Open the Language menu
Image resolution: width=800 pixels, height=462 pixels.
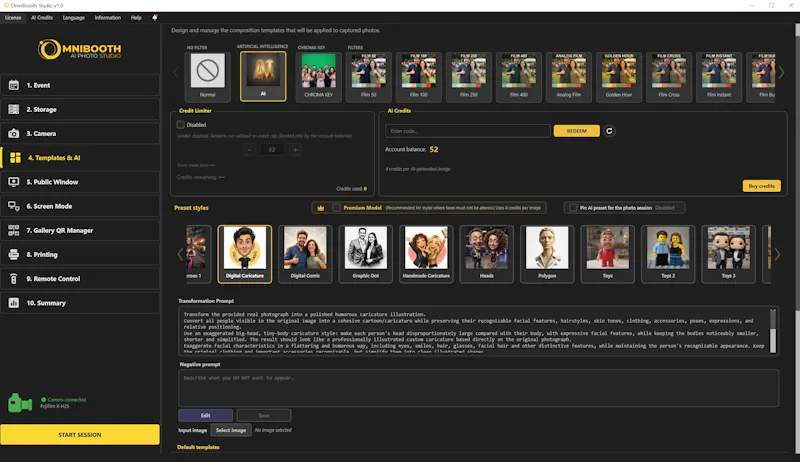tap(73, 17)
